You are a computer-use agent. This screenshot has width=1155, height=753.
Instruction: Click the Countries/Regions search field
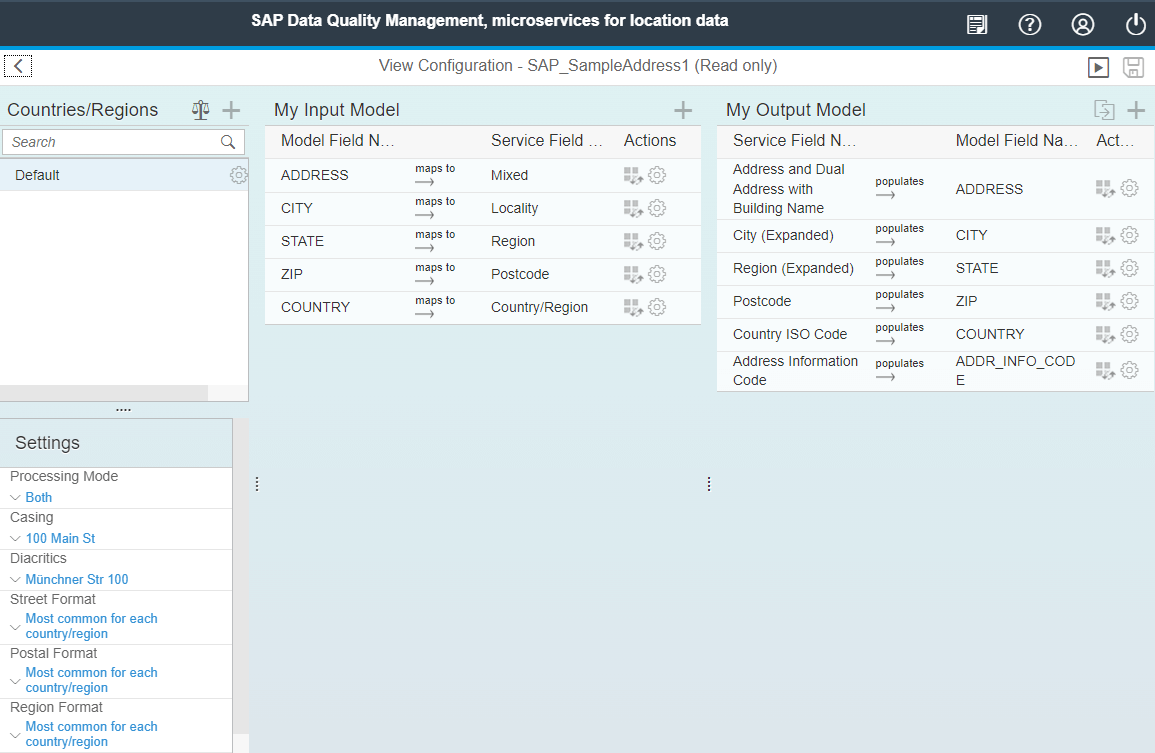click(110, 142)
